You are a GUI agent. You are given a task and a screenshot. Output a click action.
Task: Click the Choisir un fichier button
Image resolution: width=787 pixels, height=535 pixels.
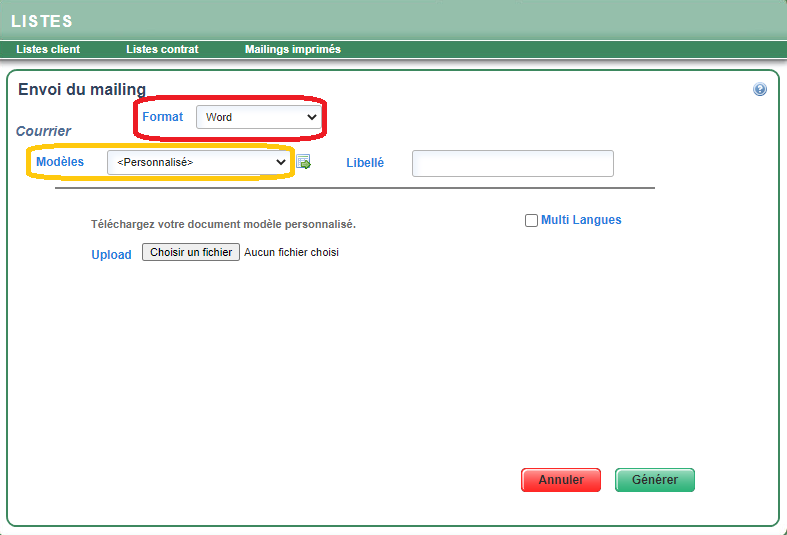(x=191, y=253)
